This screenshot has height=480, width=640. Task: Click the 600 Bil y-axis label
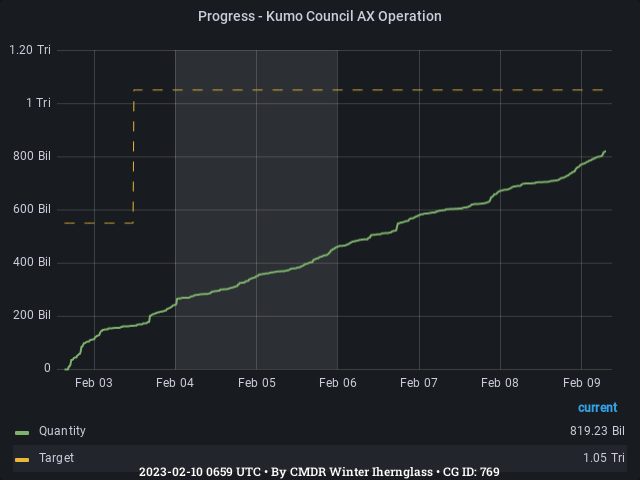[32, 209]
